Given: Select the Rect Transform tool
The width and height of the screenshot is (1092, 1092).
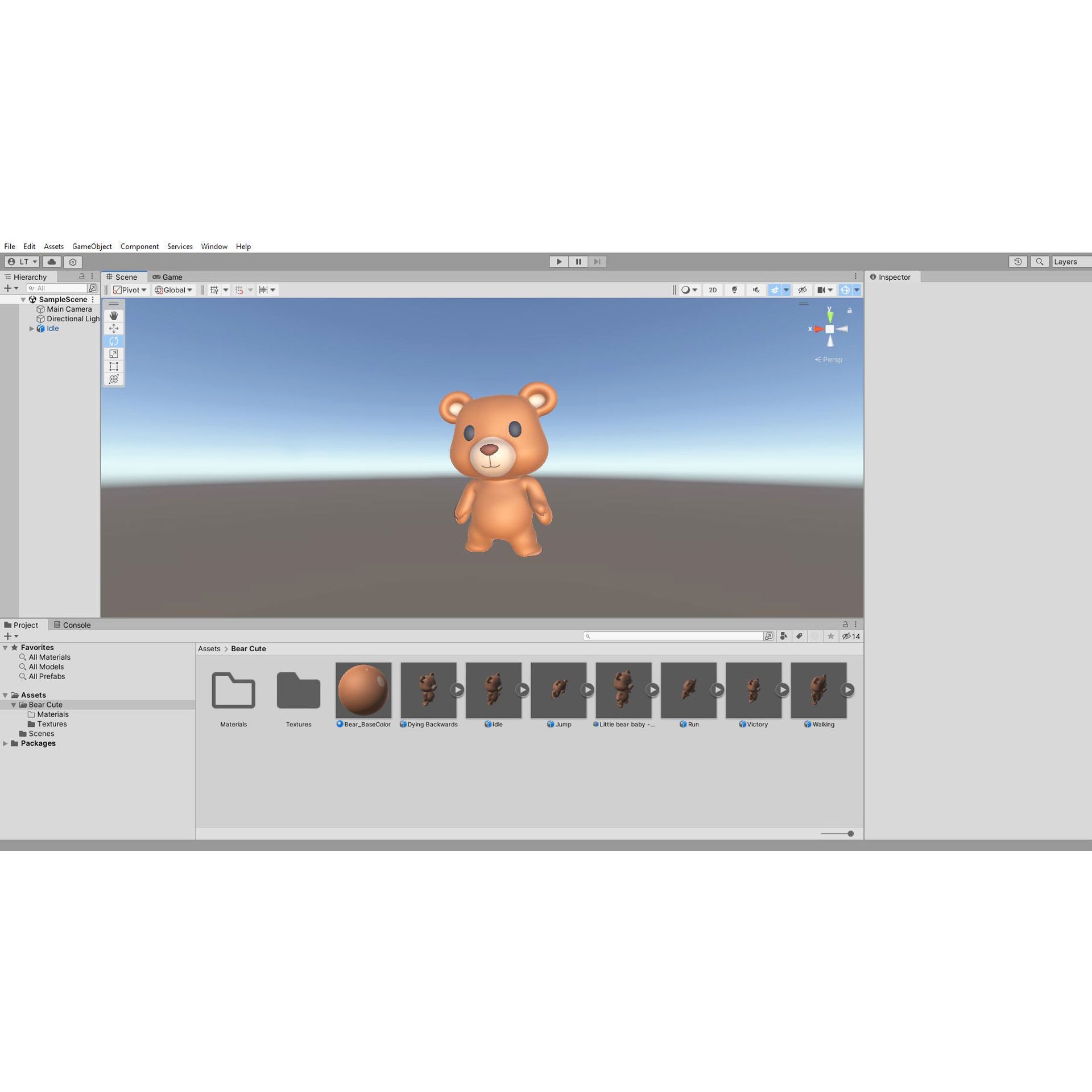Looking at the screenshot, I should 113,366.
